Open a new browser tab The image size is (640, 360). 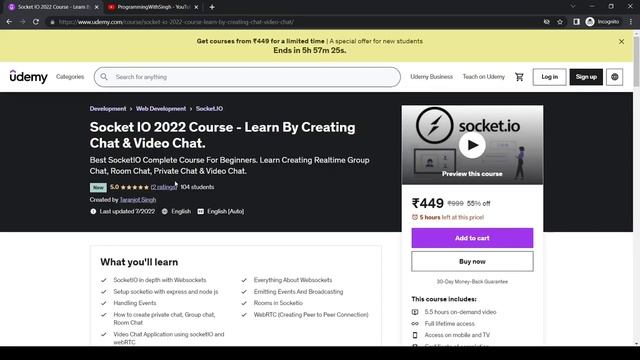[212, 7]
